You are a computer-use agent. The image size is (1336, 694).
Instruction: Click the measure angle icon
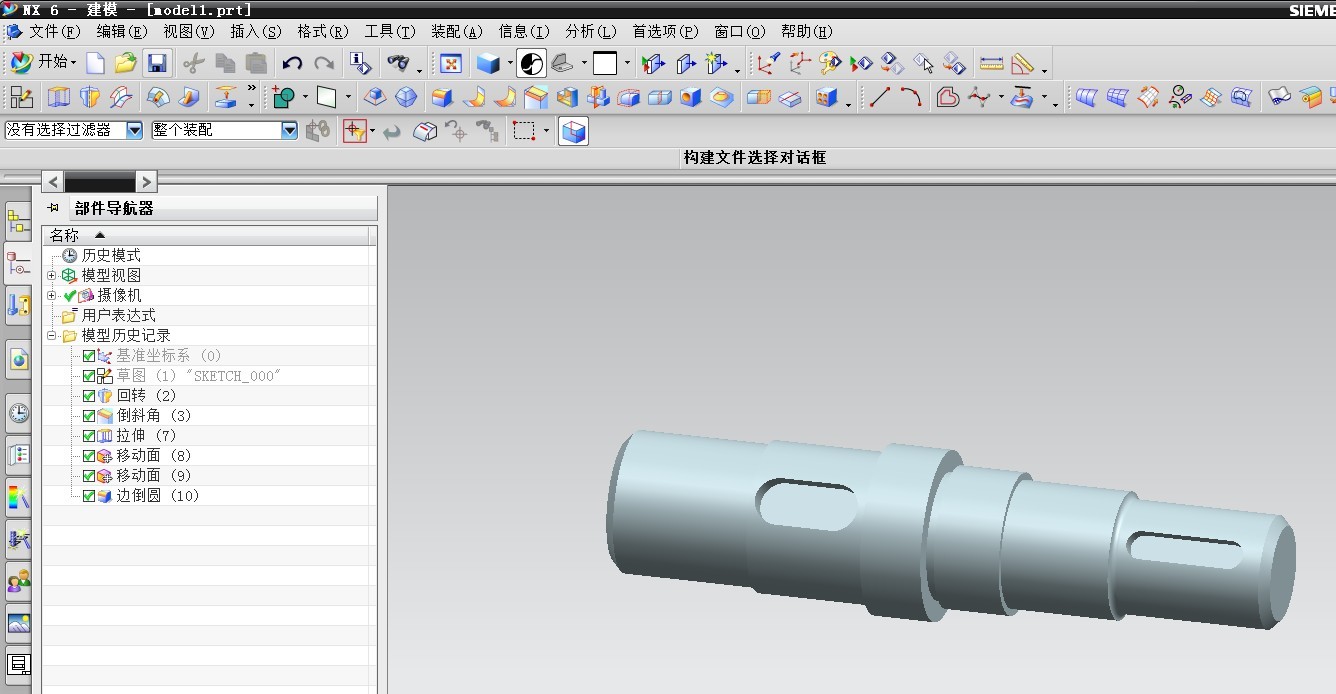pos(1022,64)
